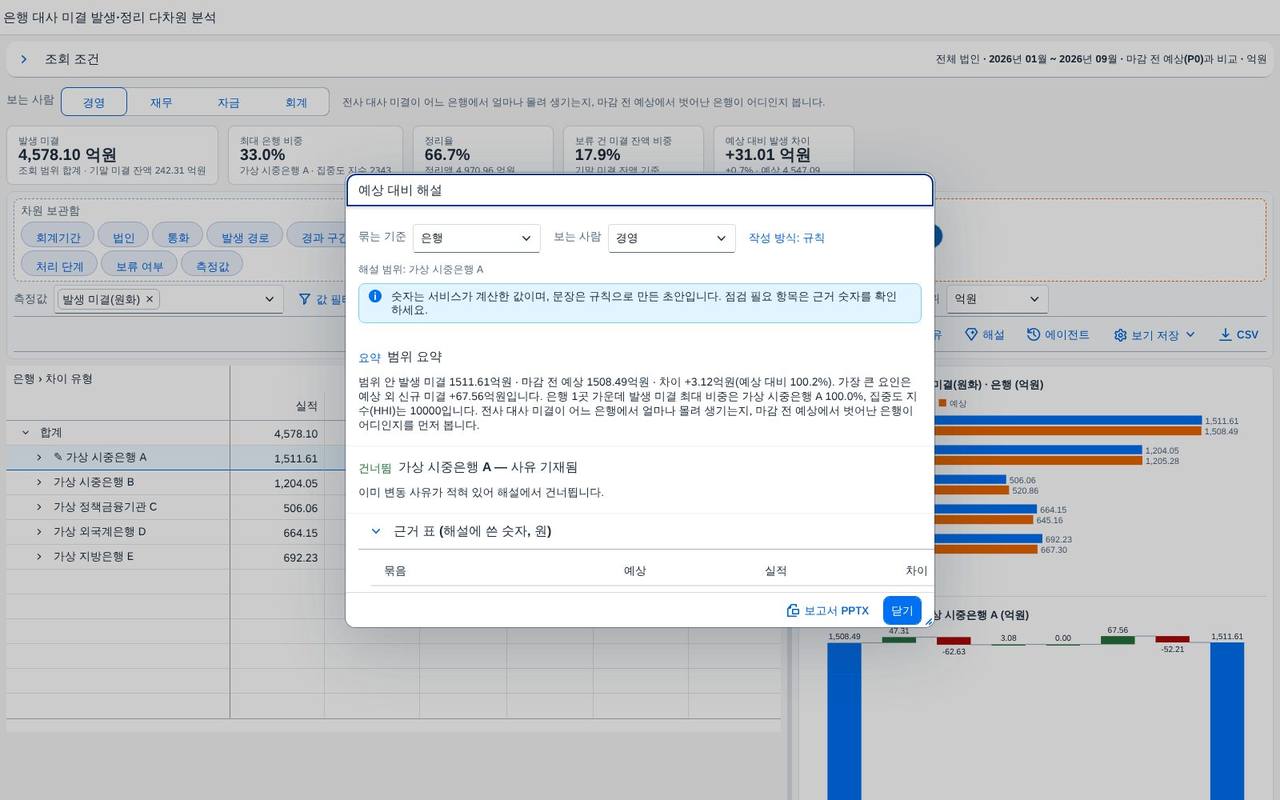This screenshot has width=1280, height=800.
Task: Open the 묶는 기준 은행 dropdown
Action: point(476,238)
